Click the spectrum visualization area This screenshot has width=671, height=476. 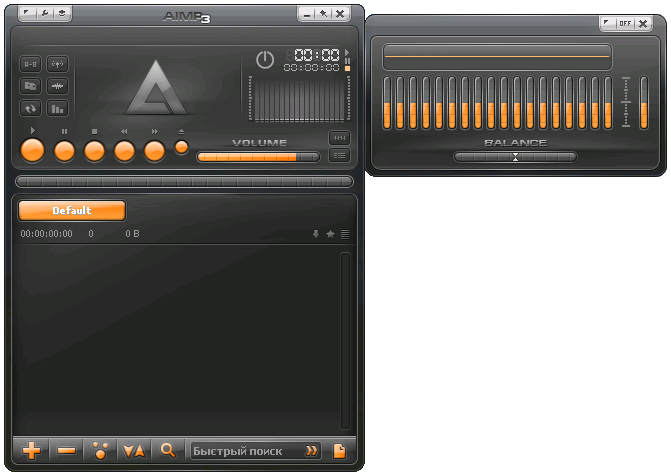(300, 99)
